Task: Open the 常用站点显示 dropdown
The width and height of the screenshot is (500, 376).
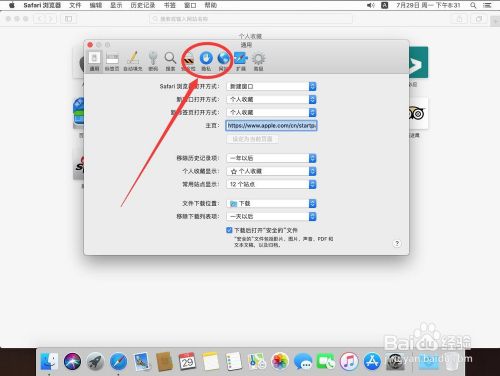Action: pos(271,184)
